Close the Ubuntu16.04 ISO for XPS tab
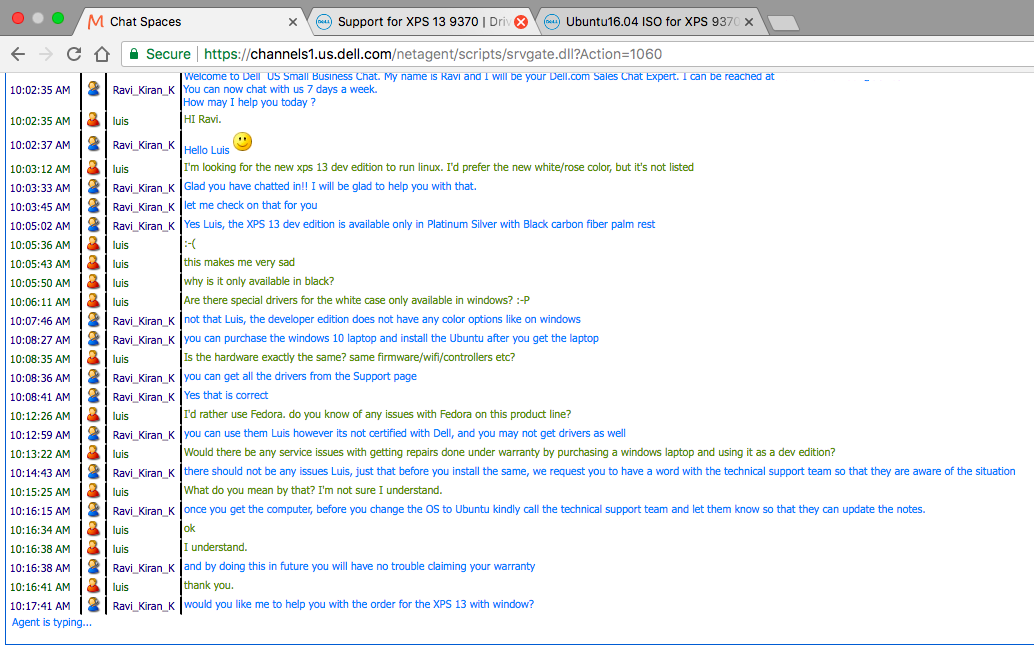 pyautogui.click(x=748, y=22)
